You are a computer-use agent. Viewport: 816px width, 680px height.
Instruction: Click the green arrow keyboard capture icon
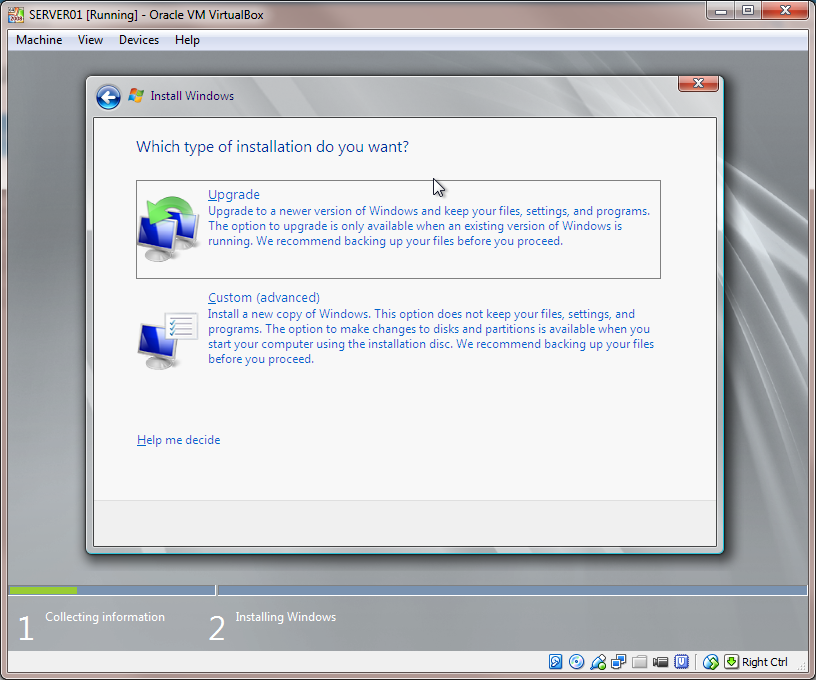tap(731, 662)
